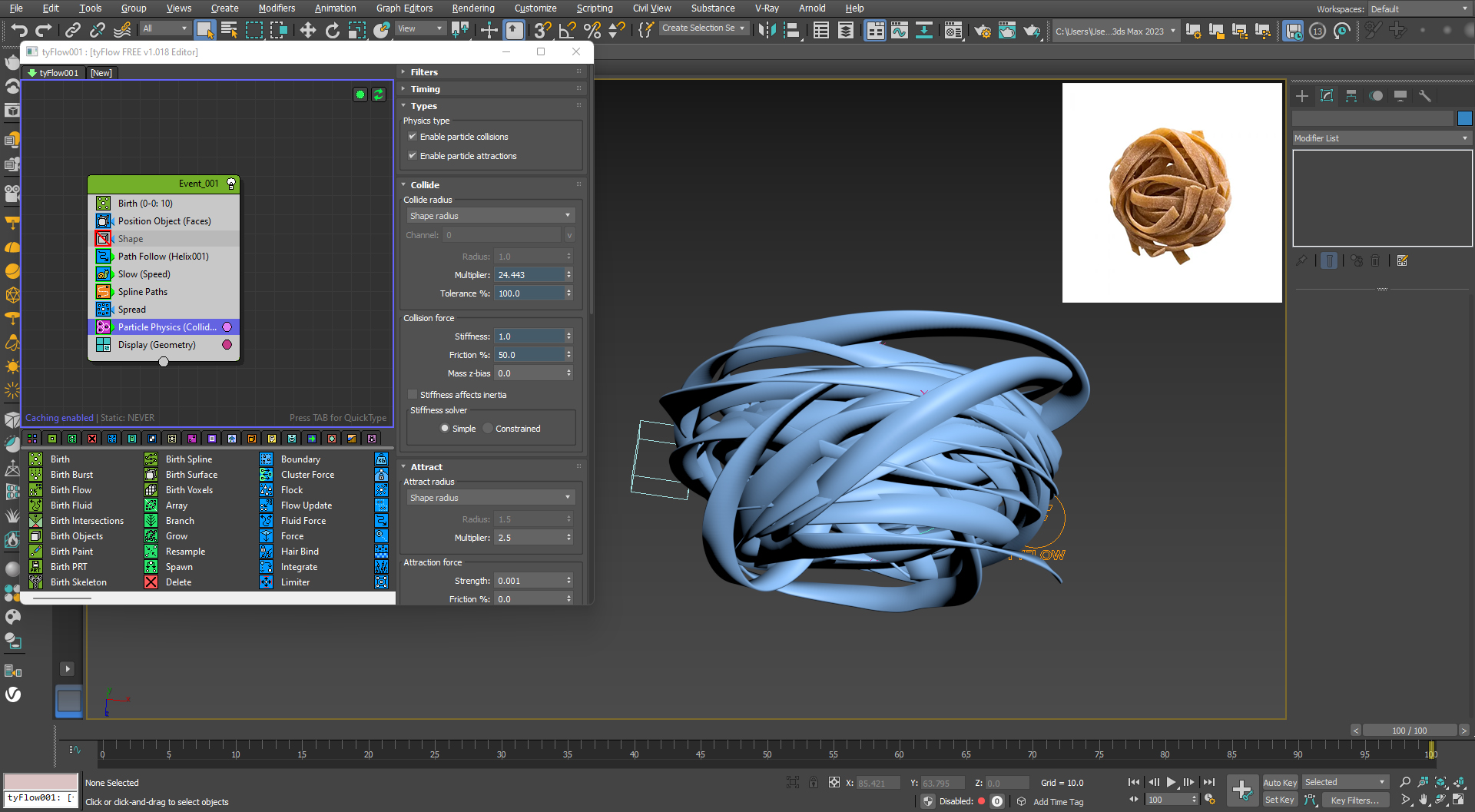Image resolution: width=1475 pixels, height=812 pixels.
Task: Enable Stiffness affects inertia checkbox
Action: click(413, 395)
